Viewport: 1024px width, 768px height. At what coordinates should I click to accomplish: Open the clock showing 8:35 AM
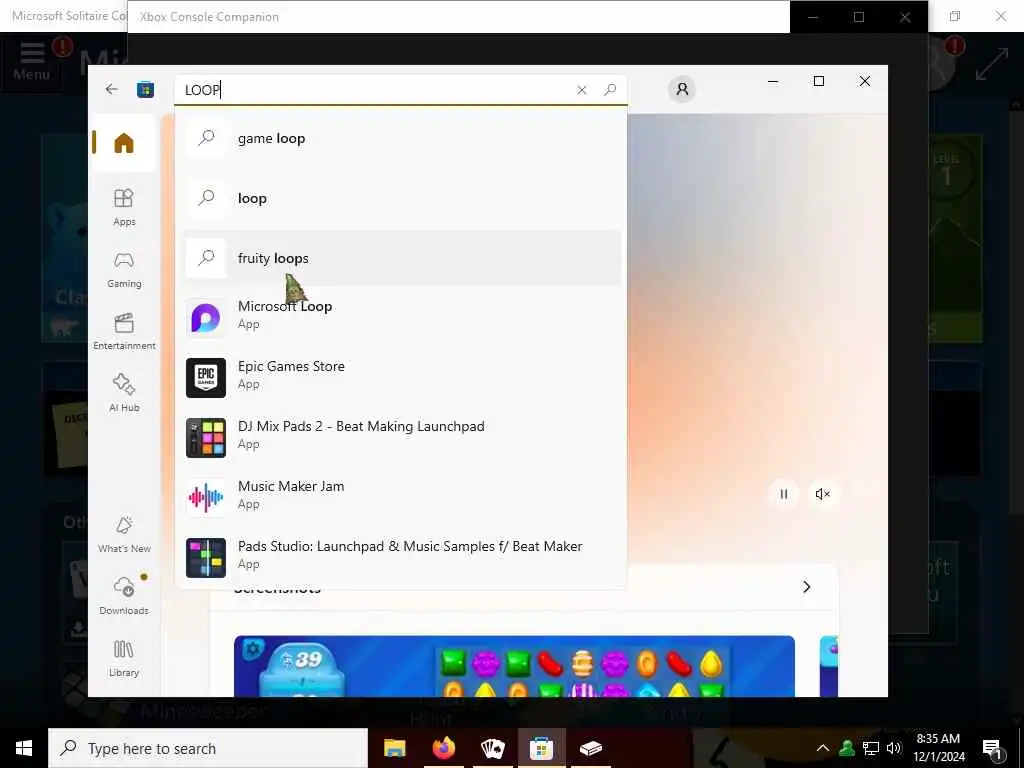[938, 748]
